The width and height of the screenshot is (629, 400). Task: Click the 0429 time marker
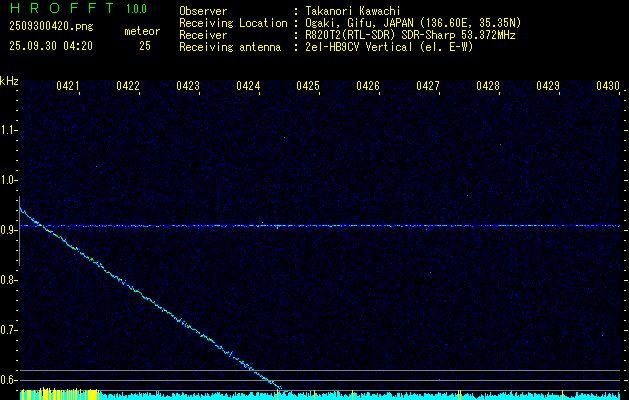548,85
